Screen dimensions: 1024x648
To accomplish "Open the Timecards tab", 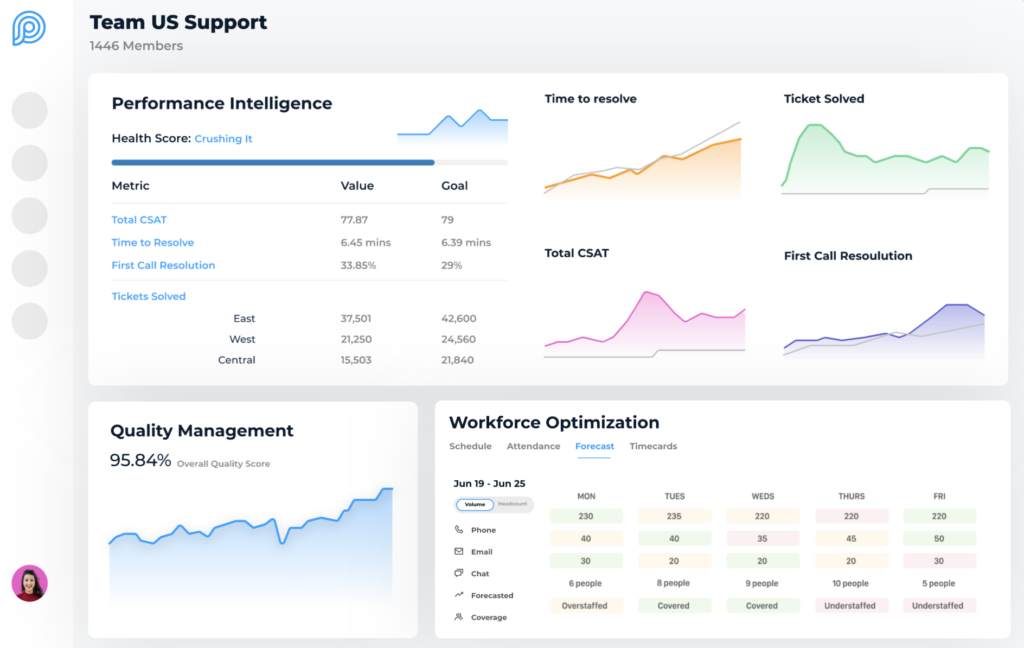I will tap(653, 446).
